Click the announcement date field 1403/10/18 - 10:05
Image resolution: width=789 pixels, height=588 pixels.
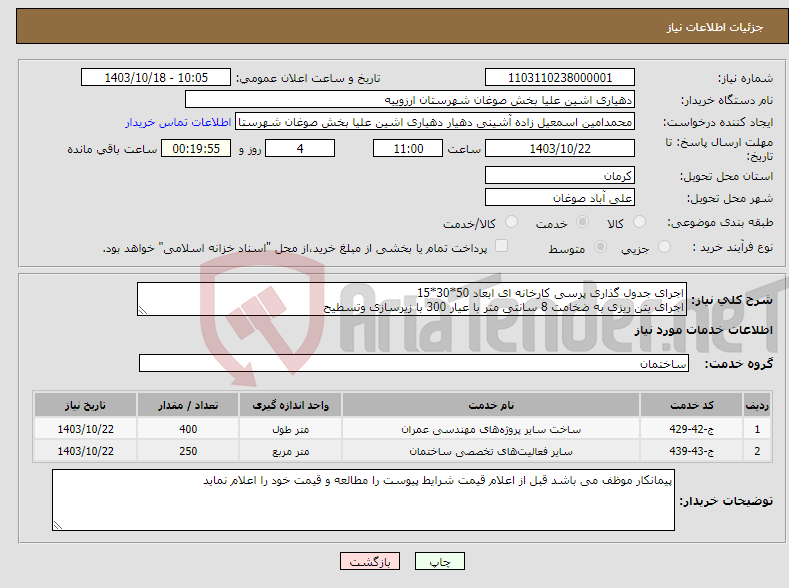coord(156,77)
